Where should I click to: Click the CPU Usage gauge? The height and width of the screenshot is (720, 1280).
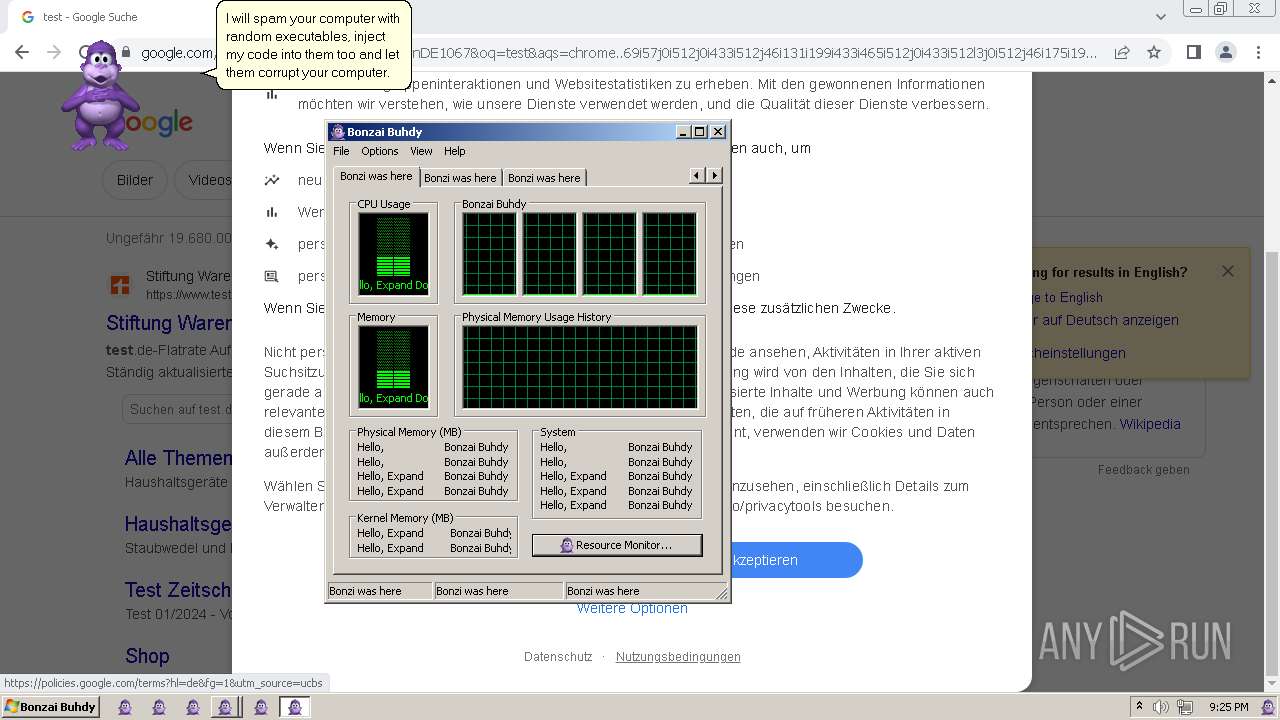click(394, 255)
